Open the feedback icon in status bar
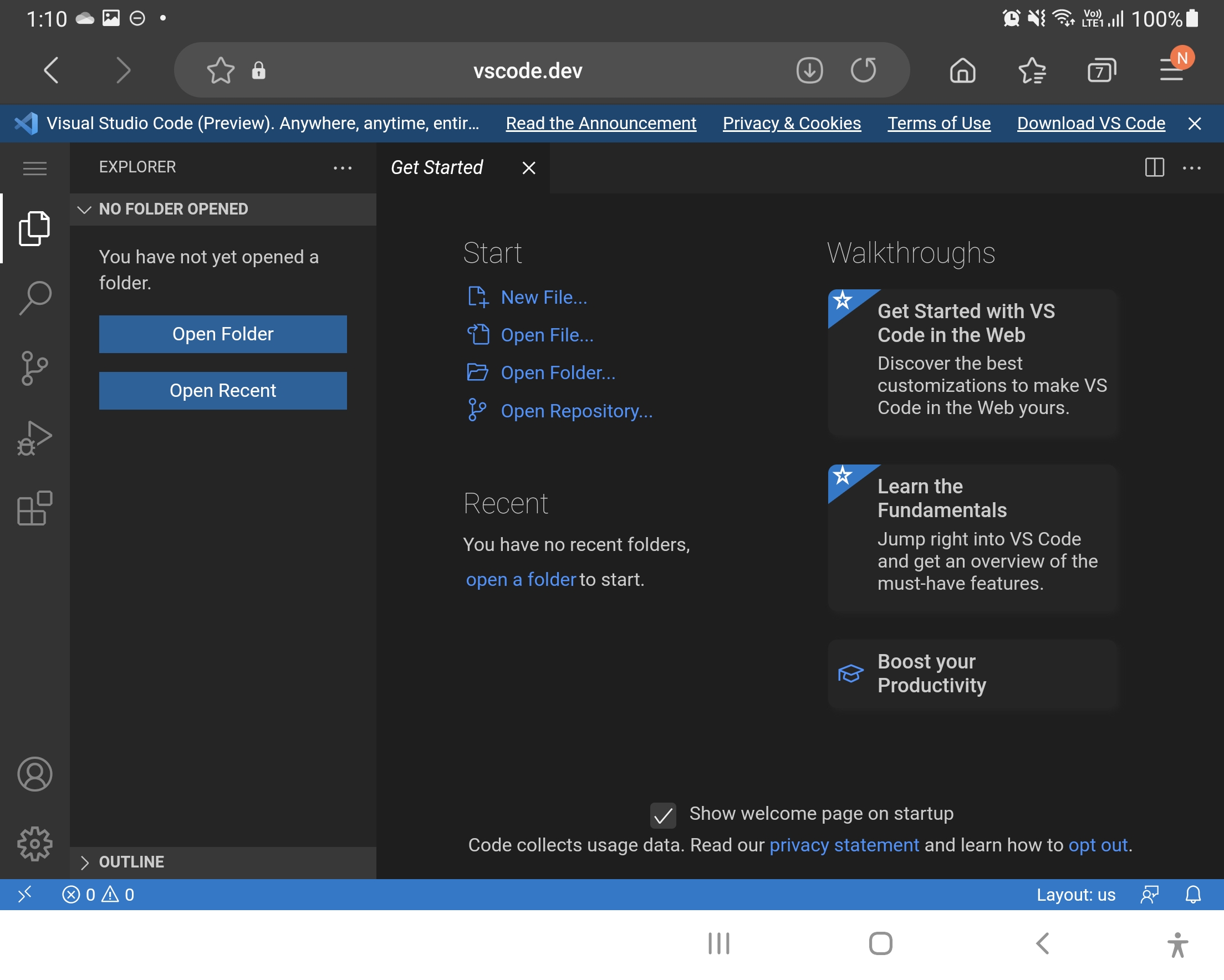 click(x=1150, y=895)
